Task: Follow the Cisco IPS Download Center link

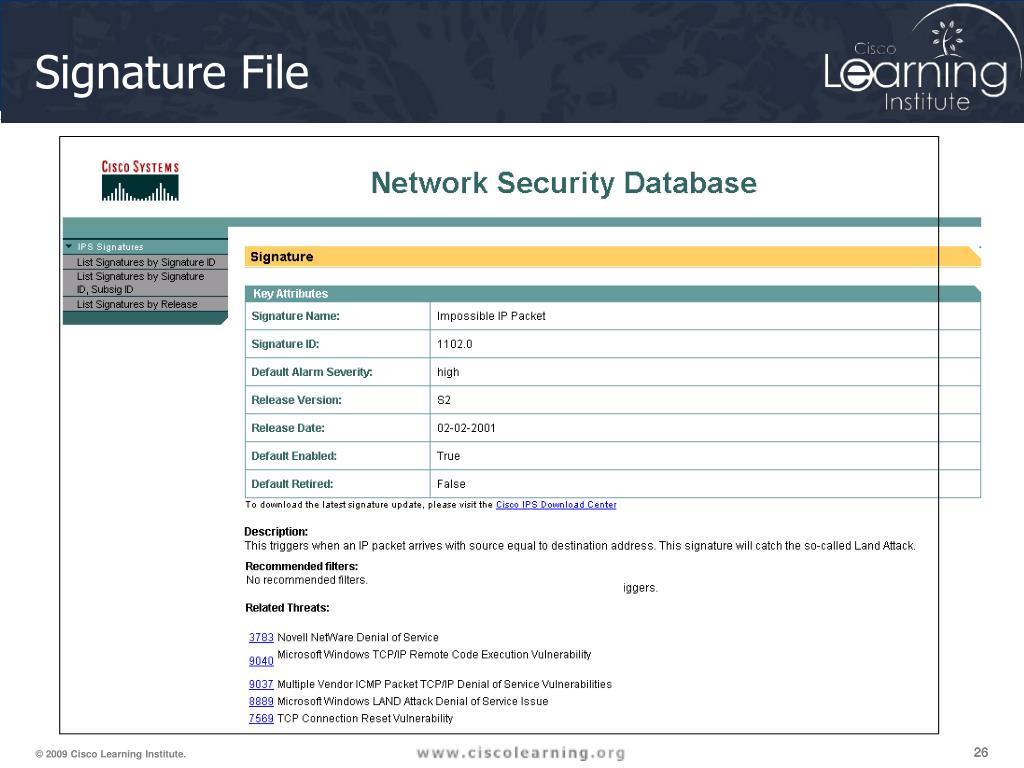Action: [x=556, y=505]
